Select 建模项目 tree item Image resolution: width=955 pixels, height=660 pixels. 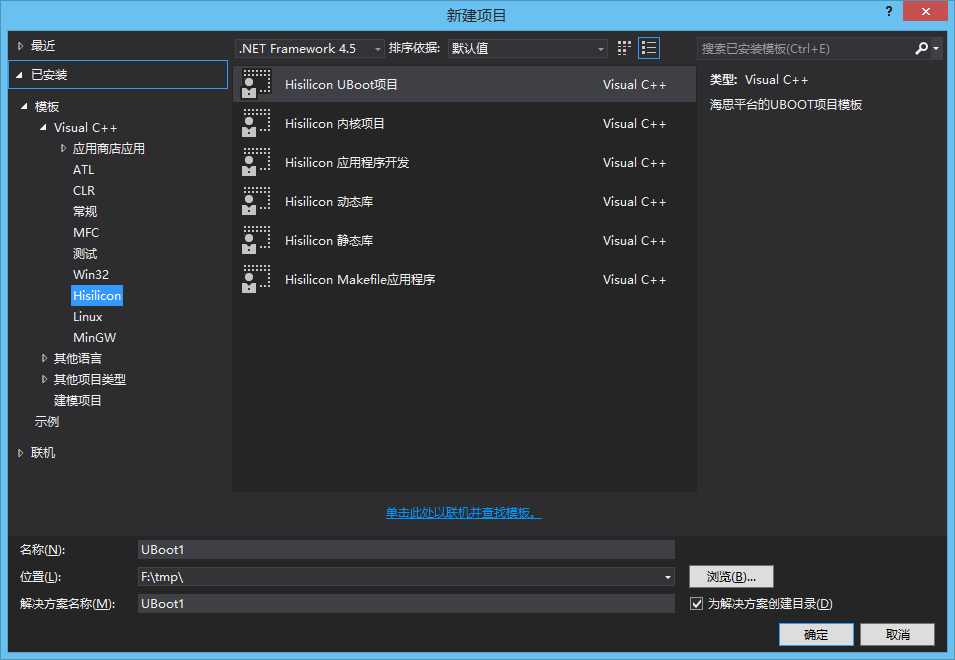tap(77, 401)
